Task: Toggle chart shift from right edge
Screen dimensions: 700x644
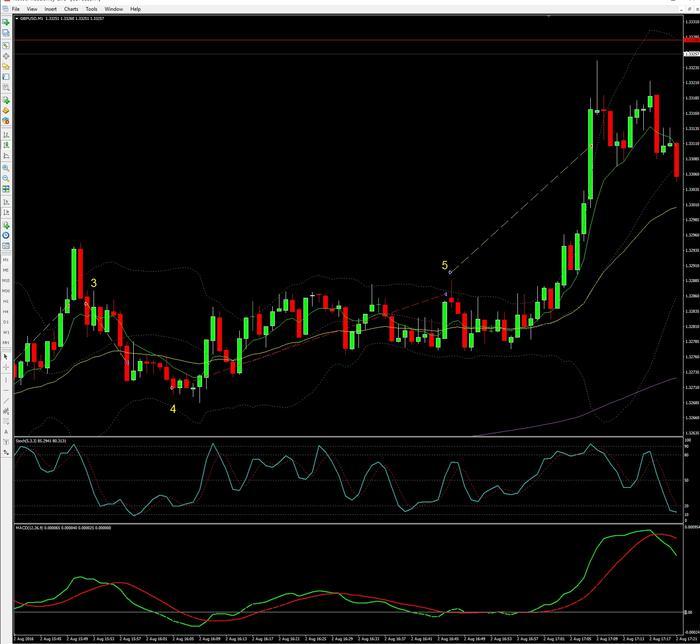Action: pos(6,212)
